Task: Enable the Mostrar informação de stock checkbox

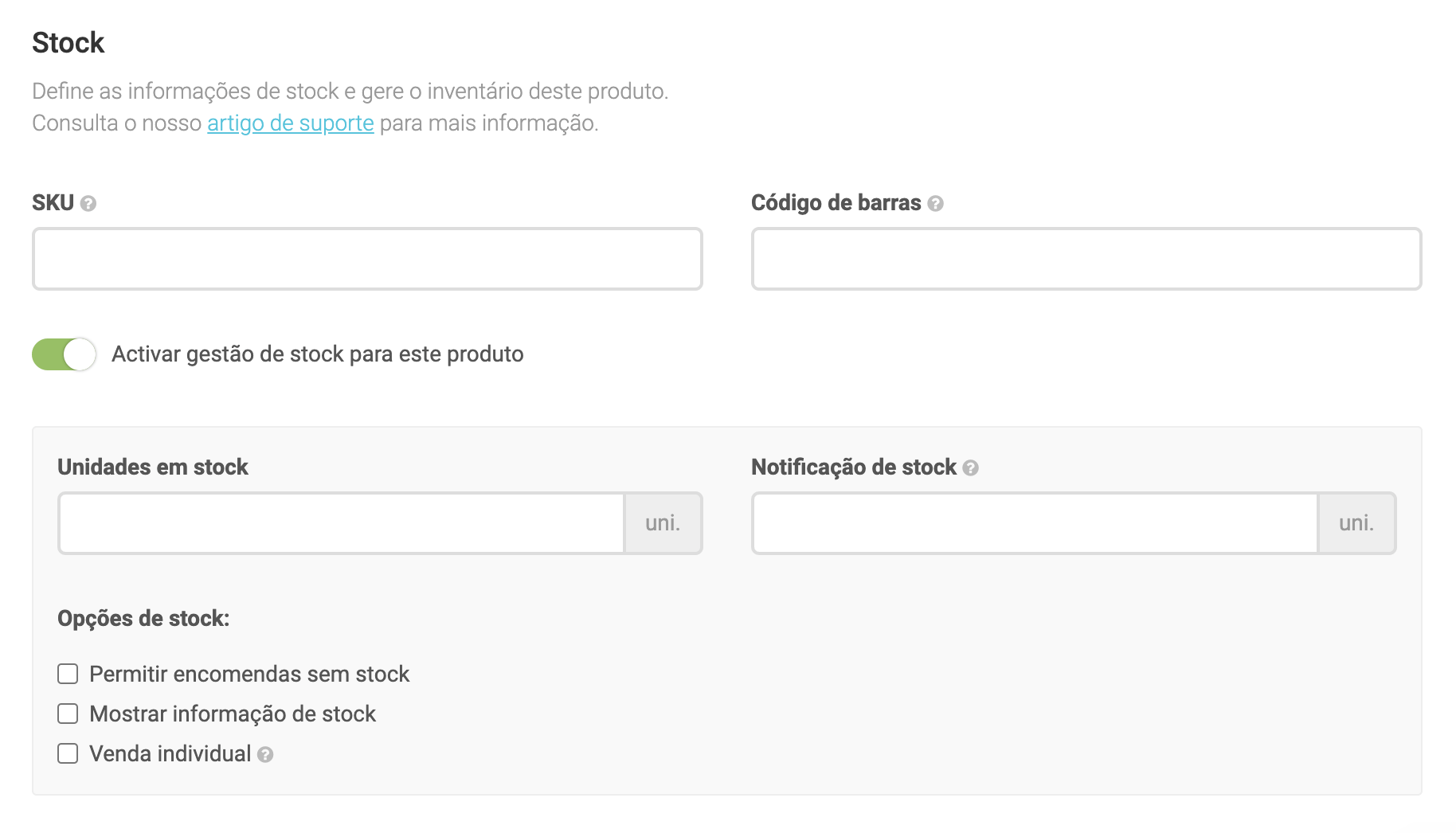Action: click(x=68, y=714)
